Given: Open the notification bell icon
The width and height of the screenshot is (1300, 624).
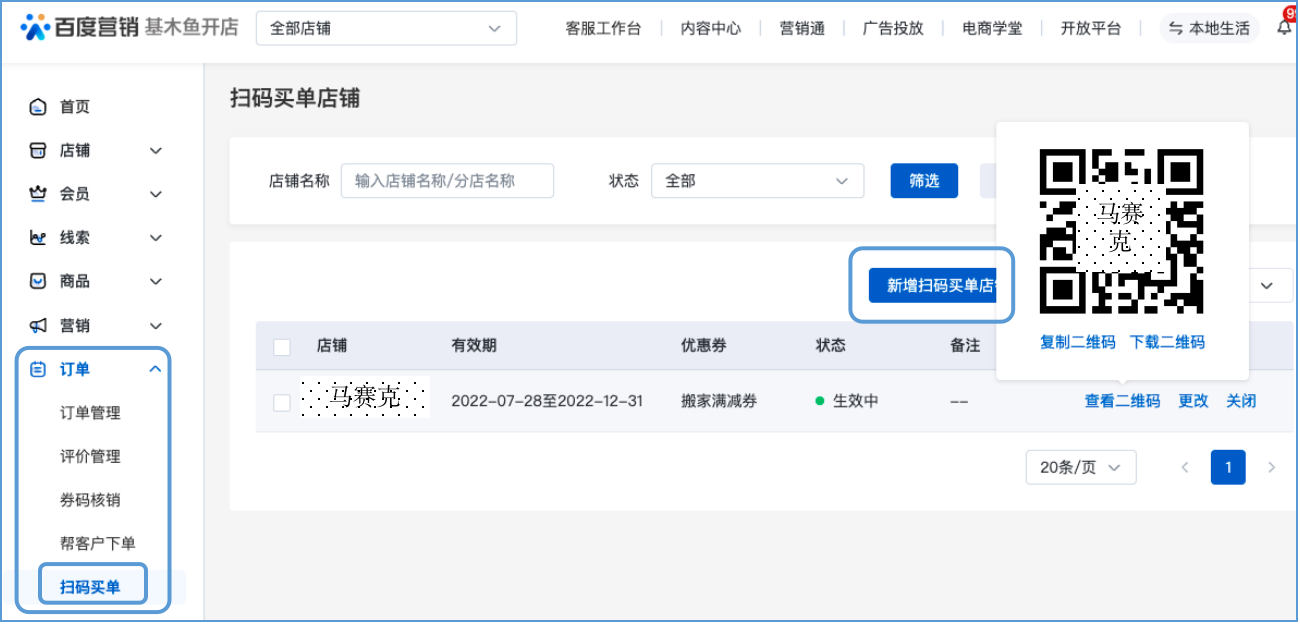Looking at the screenshot, I should point(1285,28).
